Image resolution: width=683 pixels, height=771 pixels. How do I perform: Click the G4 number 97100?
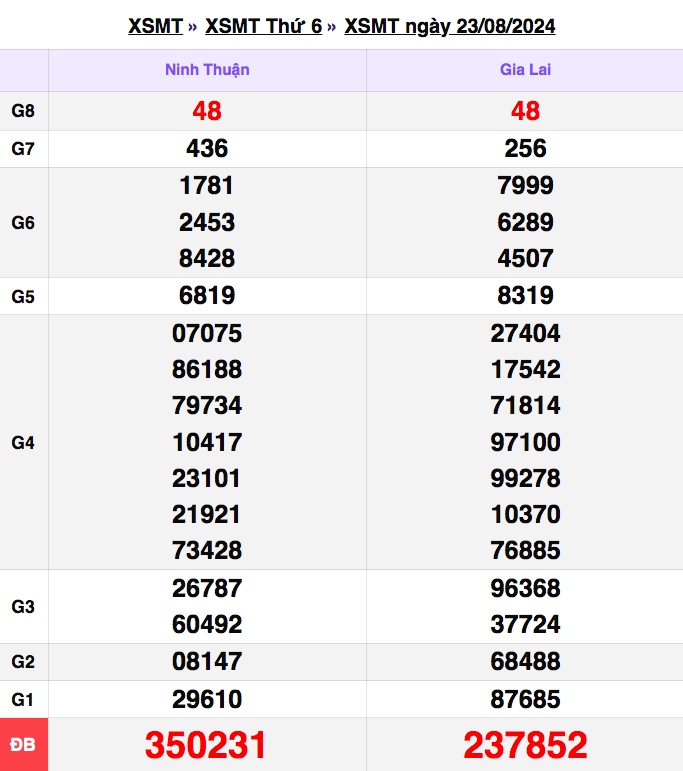point(525,442)
